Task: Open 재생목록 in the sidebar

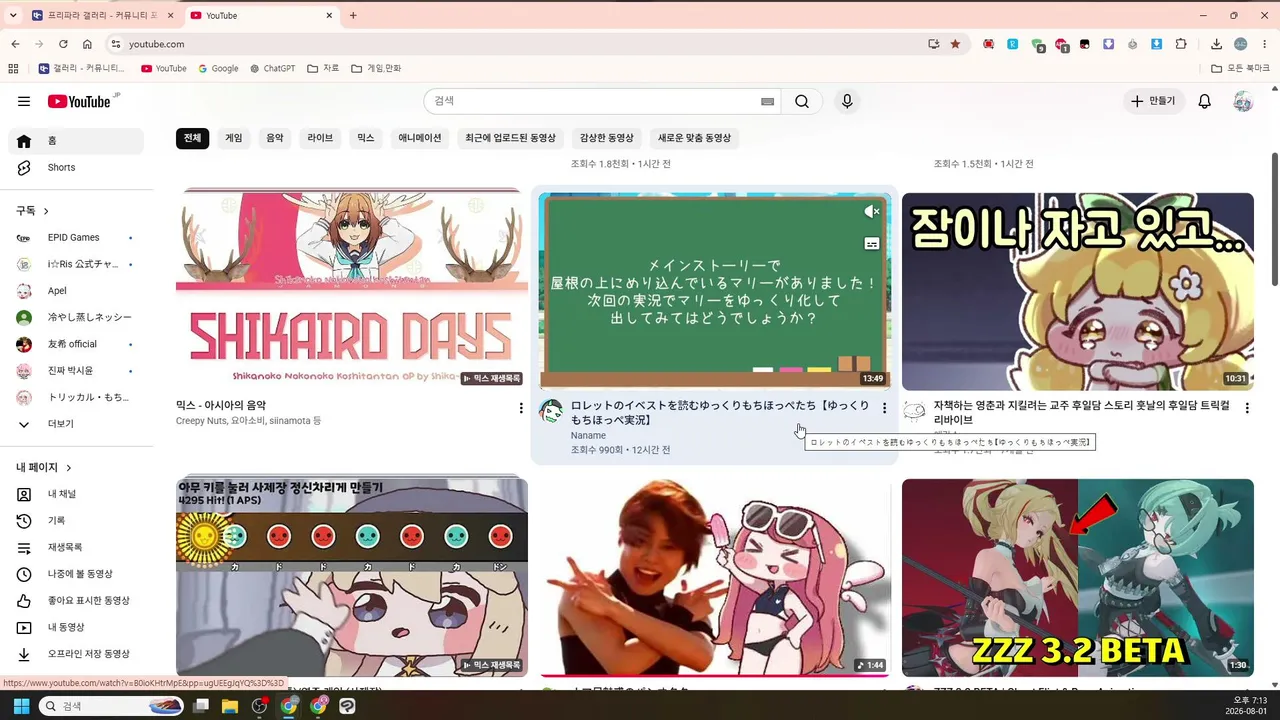Action: (76, 547)
